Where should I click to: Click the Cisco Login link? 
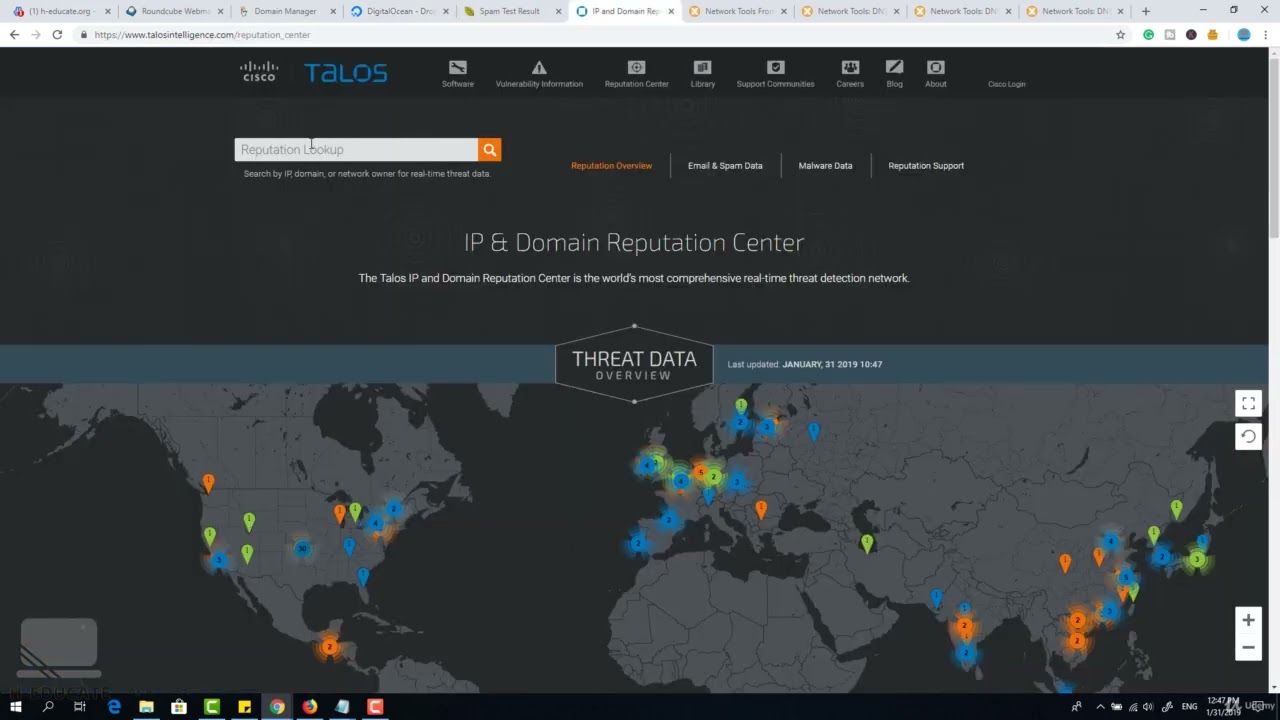pyautogui.click(x=1006, y=84)
